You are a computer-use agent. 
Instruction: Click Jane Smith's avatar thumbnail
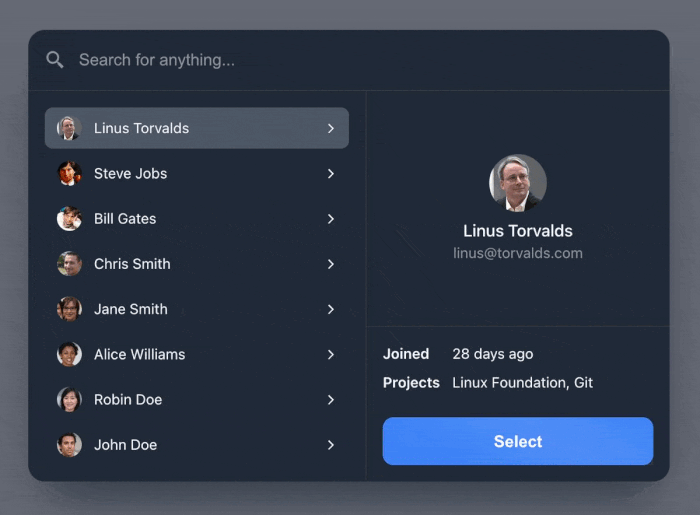click(69, 309)
